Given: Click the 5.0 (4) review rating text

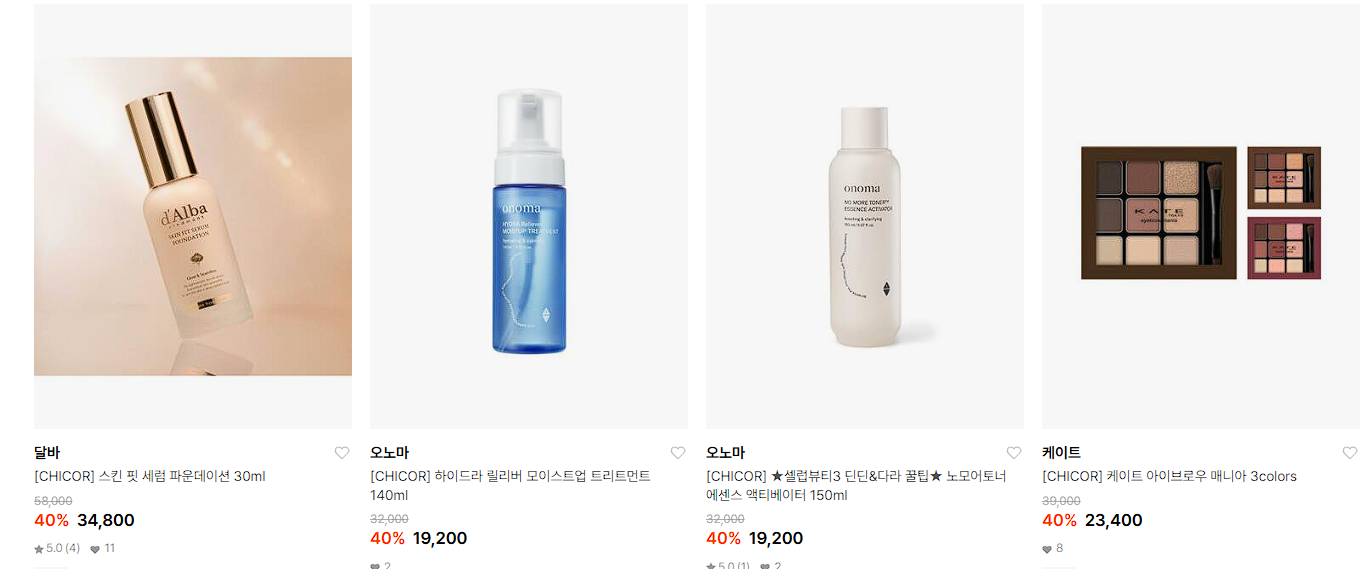Looking at the screenshot, I should point(63,548).
